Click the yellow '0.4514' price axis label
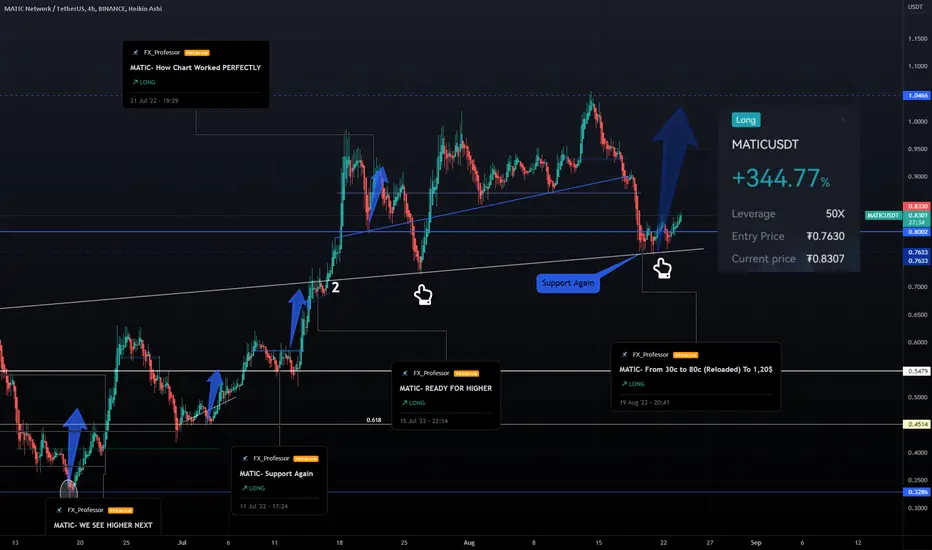Screen dimensions: 932x550 (917, 425)
